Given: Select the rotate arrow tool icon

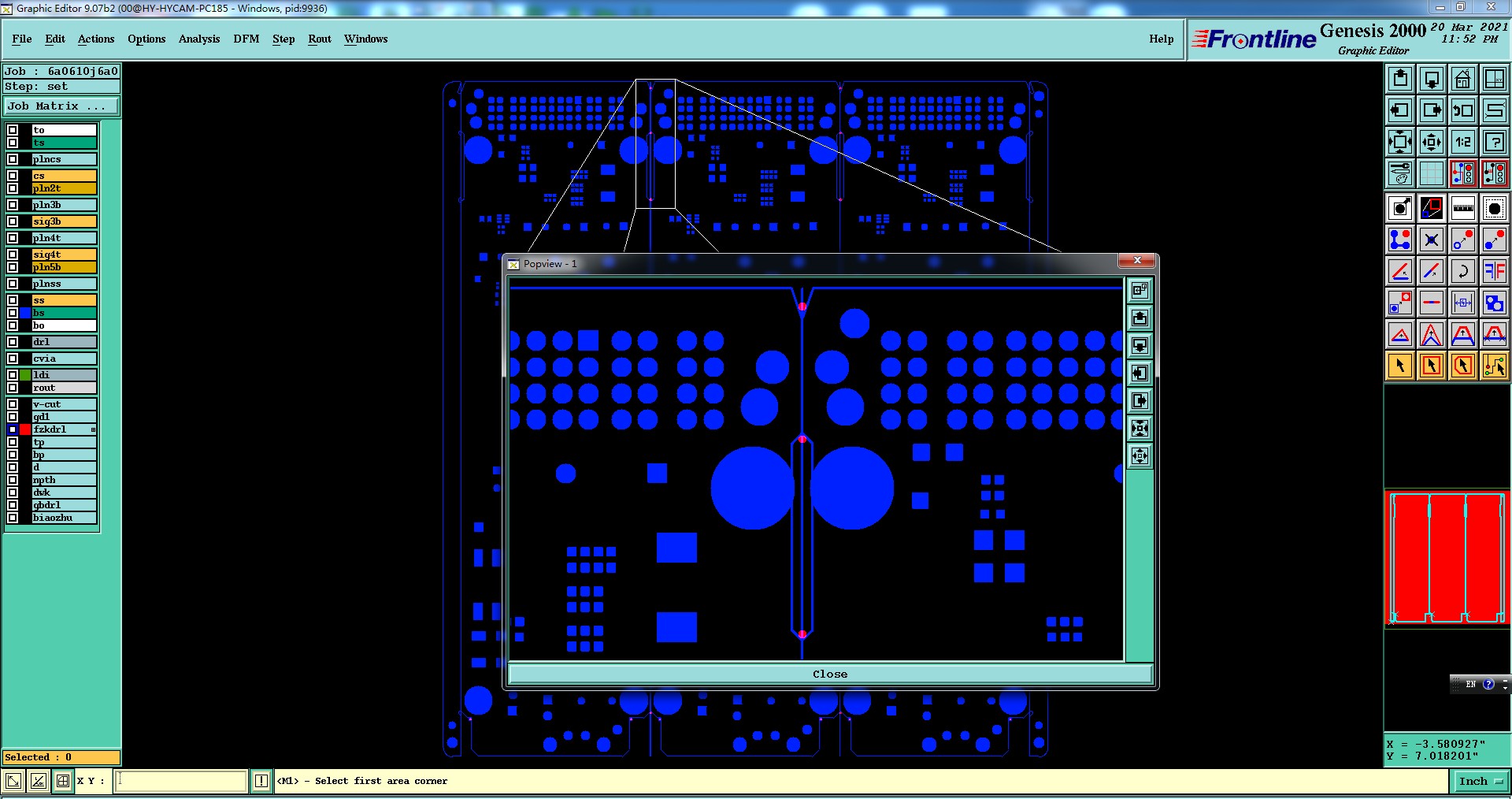Looking at the screenshot, I should point(1463,271).
